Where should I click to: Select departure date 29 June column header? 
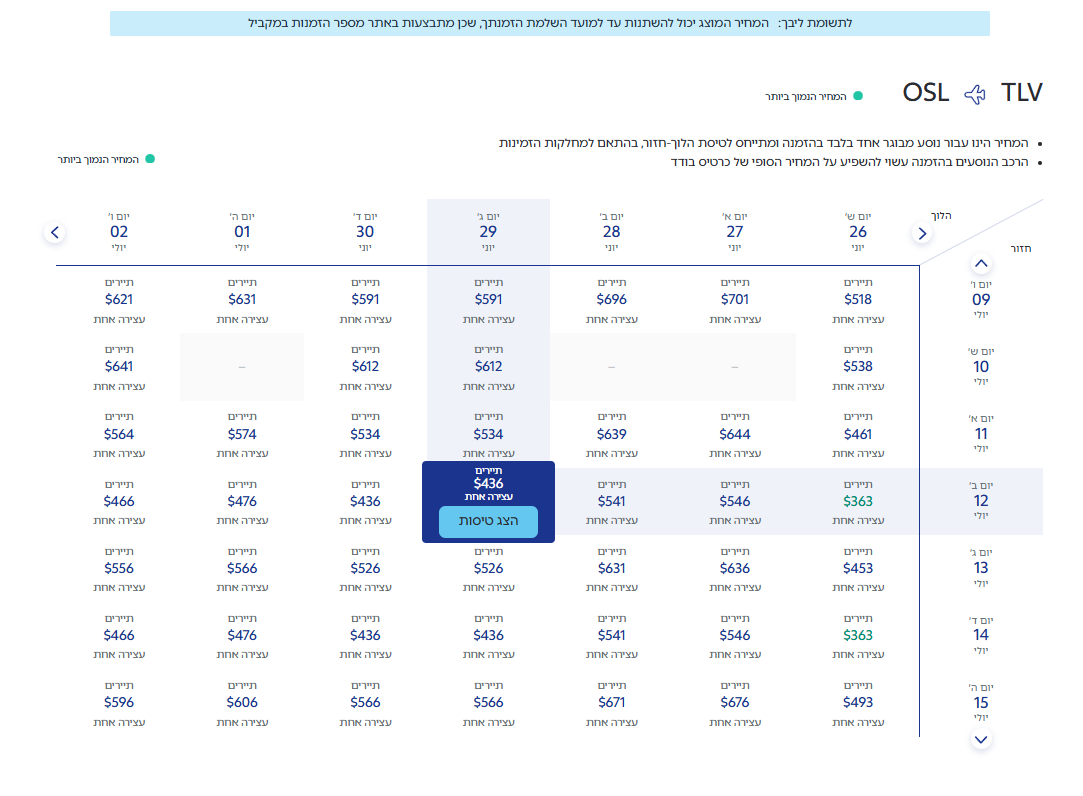488,231
